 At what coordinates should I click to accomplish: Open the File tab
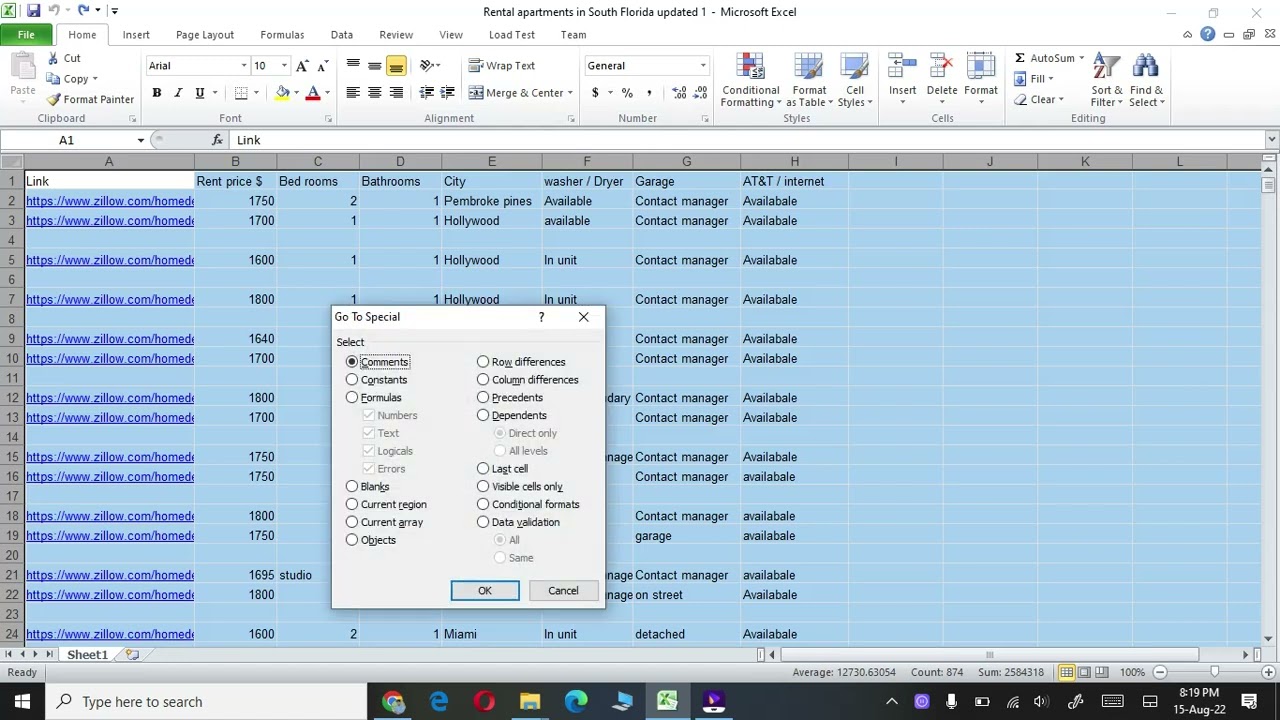tap(26, 35)
